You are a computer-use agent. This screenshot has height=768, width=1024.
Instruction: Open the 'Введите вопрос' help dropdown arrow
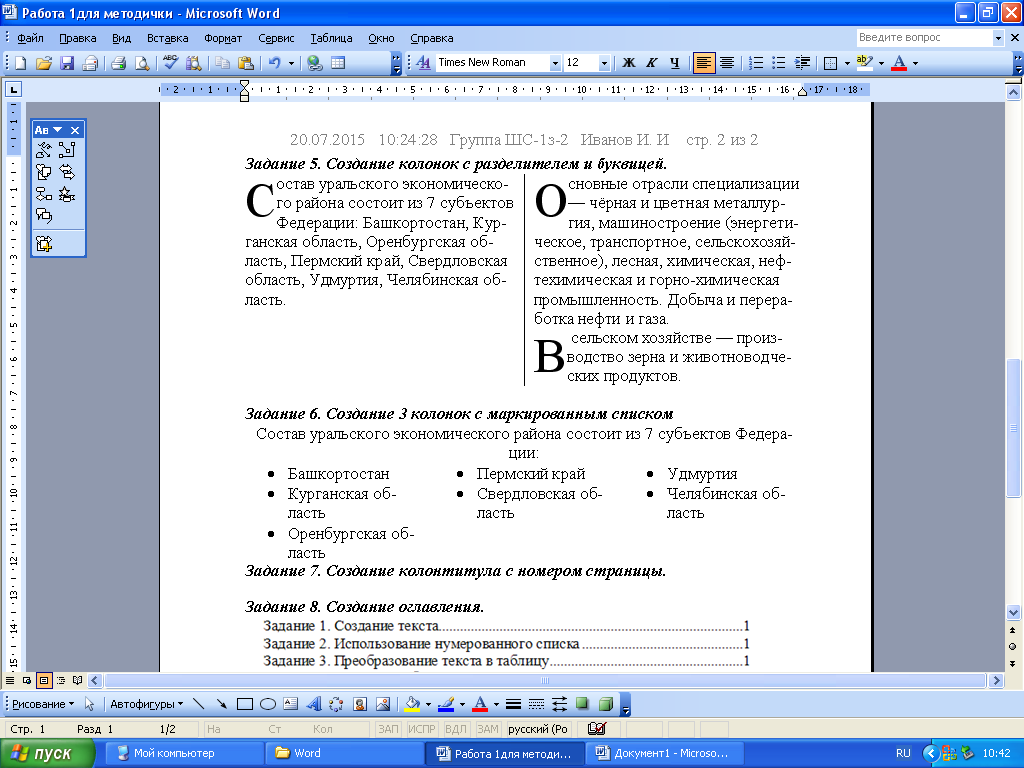(x=998, y=38)
